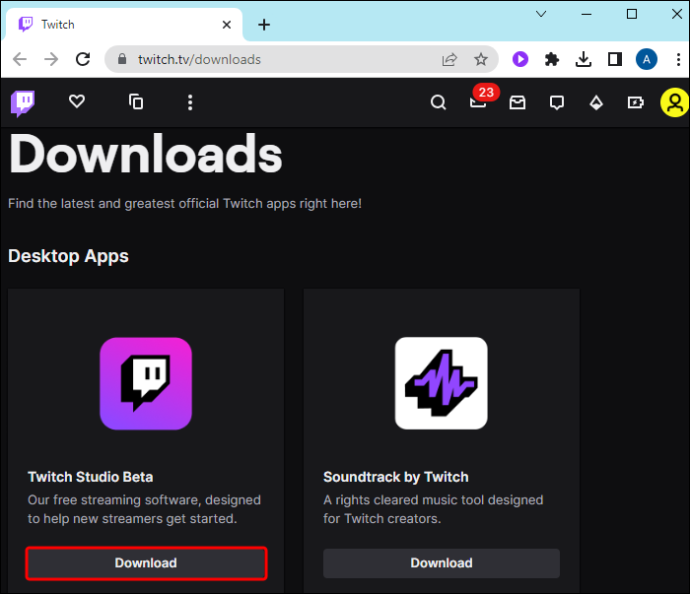Viewport: 690px width, 594px height.
Task: Expand the tab search chevron
Action: 541,14
